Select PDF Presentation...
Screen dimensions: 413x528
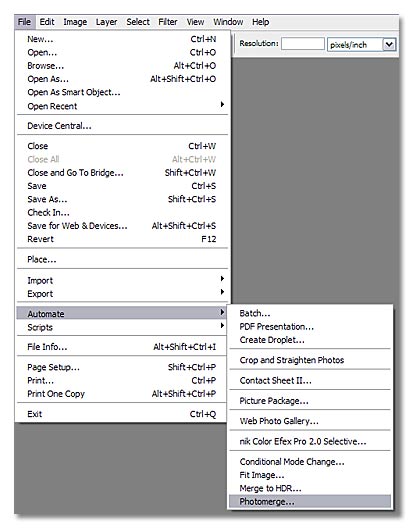(310, 327)
